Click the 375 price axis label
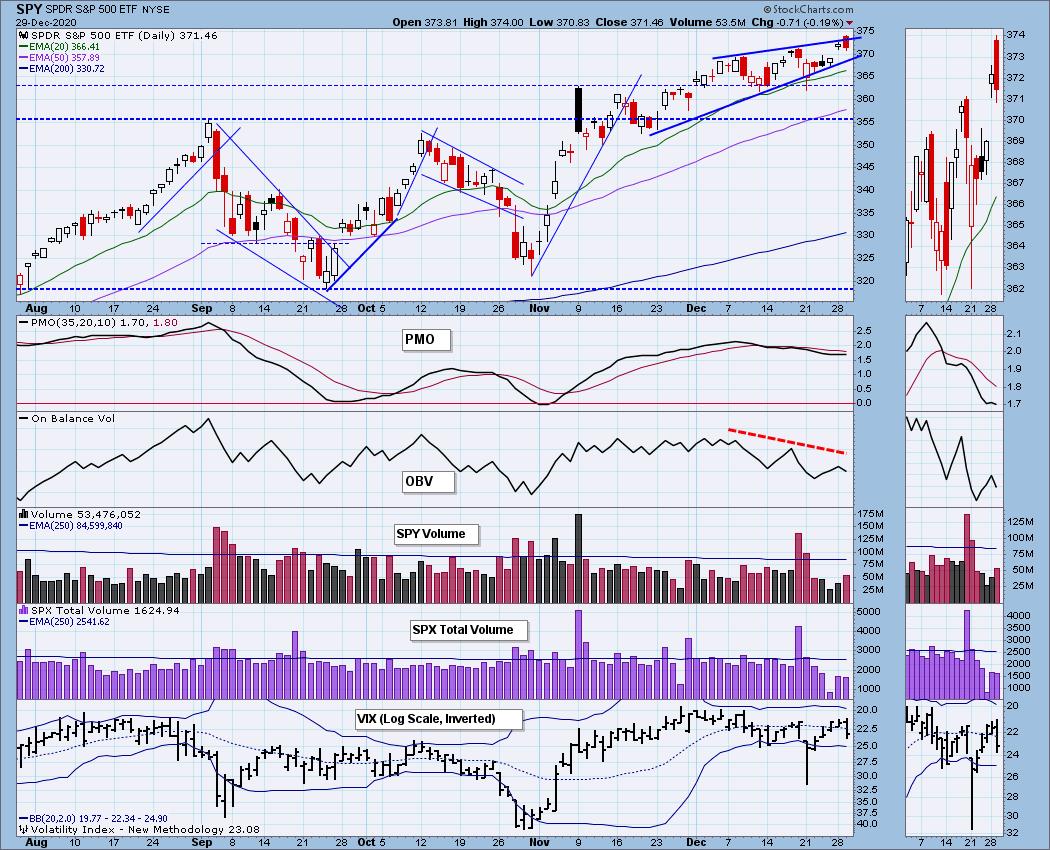This screenshot has width=1050, height=850. pyautogui.click(x=866, y=31)
